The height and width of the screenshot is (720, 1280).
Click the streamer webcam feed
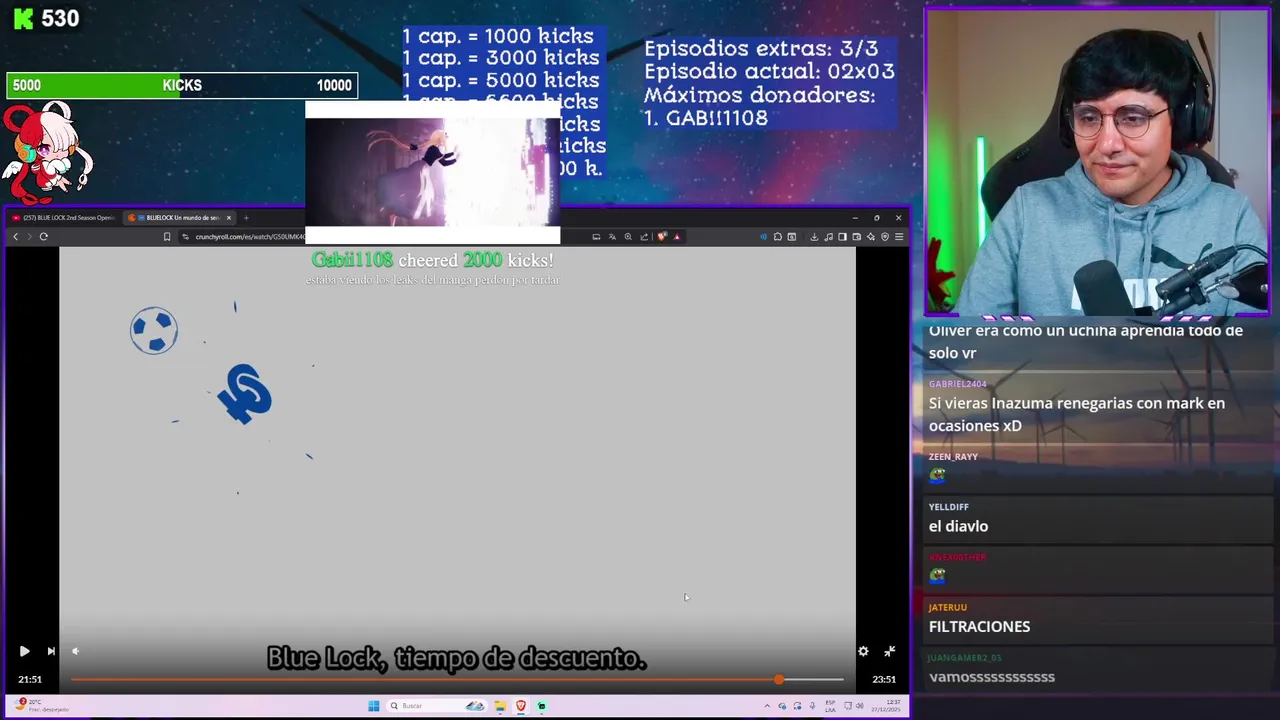coord(1097,163)
